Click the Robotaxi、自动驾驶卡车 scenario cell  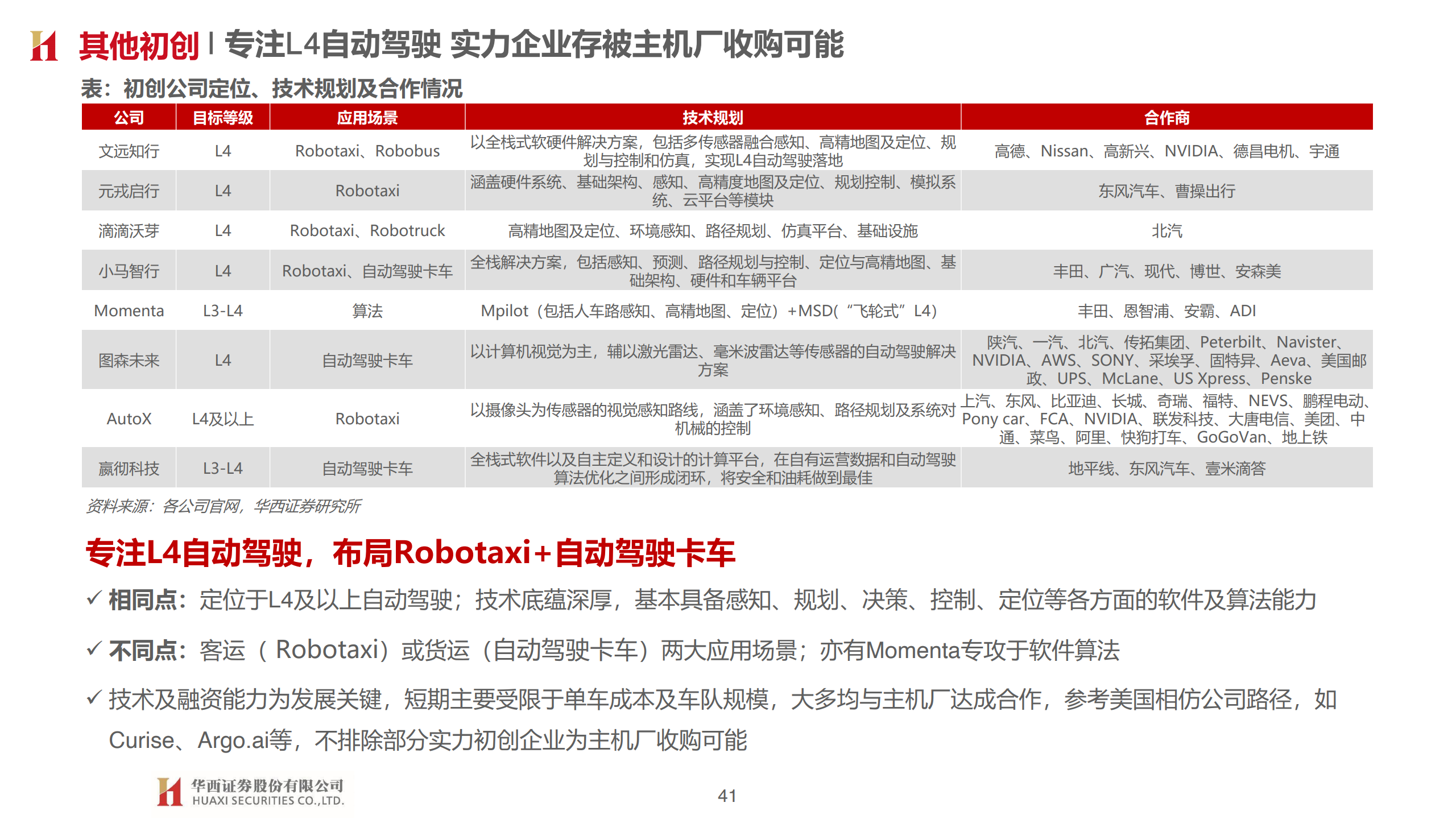click(367, 271)
